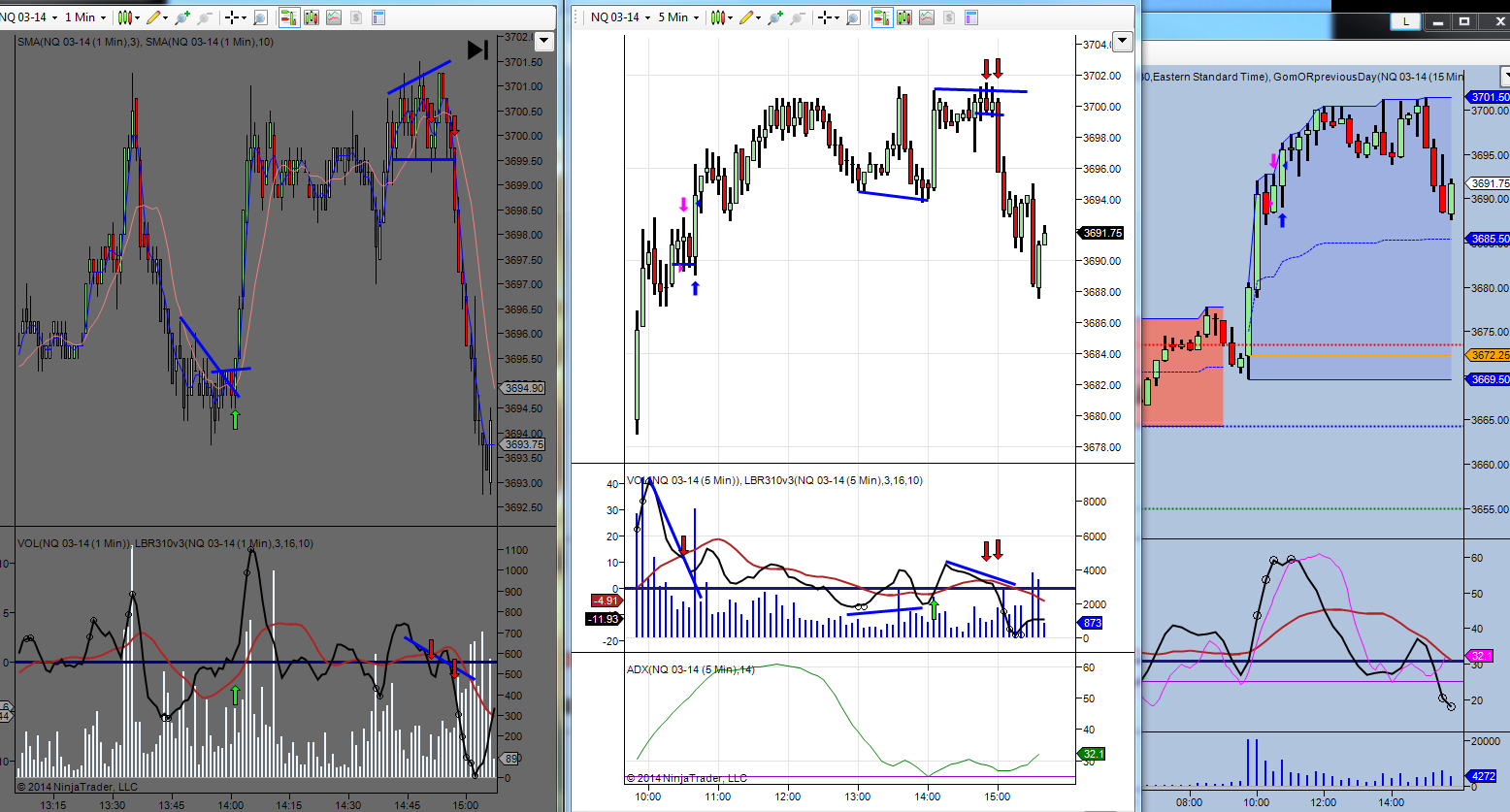
Task: Click ADX(NQ 03-14 (5 Min),14) label
Action: [690, 669]
